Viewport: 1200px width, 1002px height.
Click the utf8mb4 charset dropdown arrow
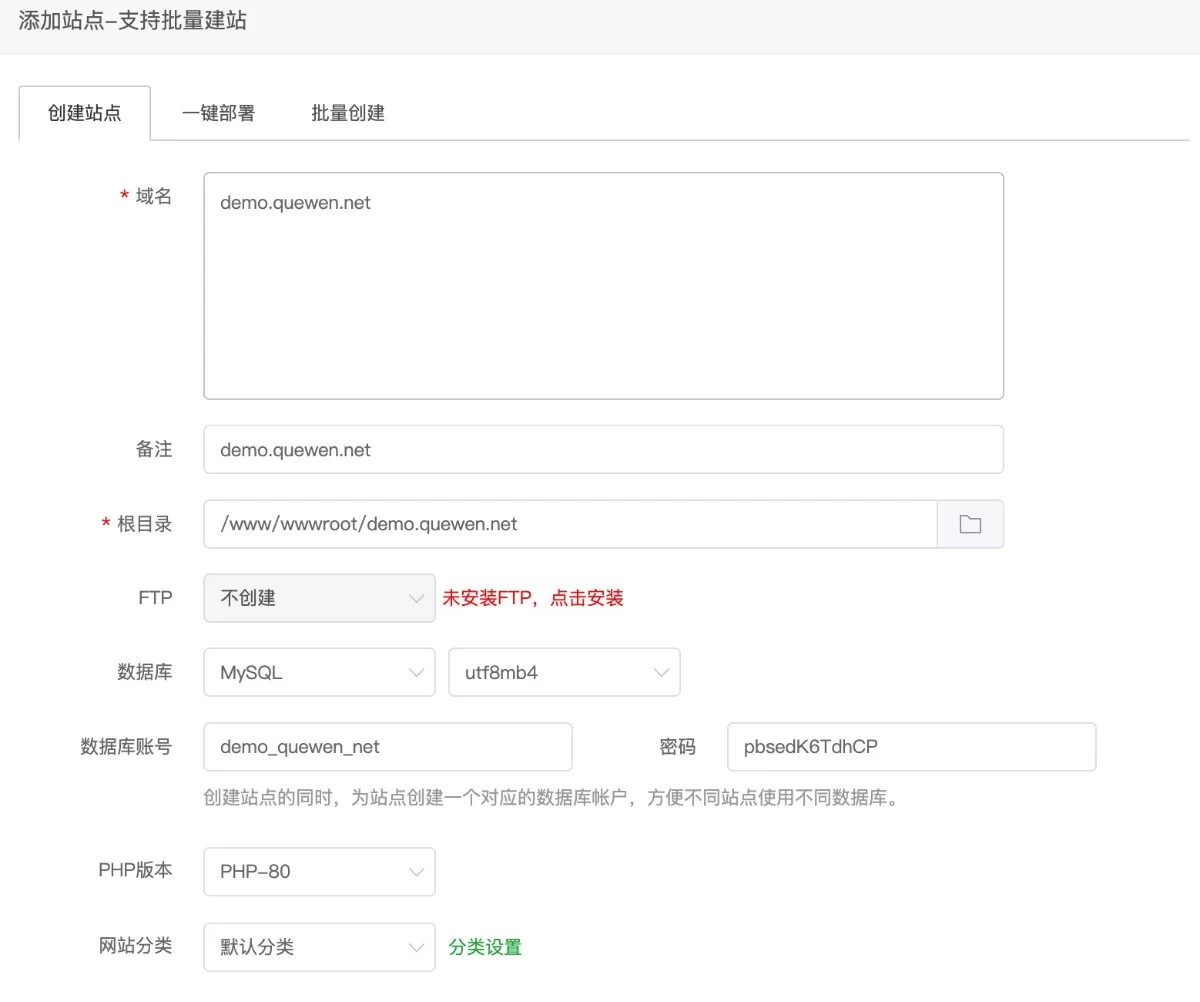pos(660,673)
